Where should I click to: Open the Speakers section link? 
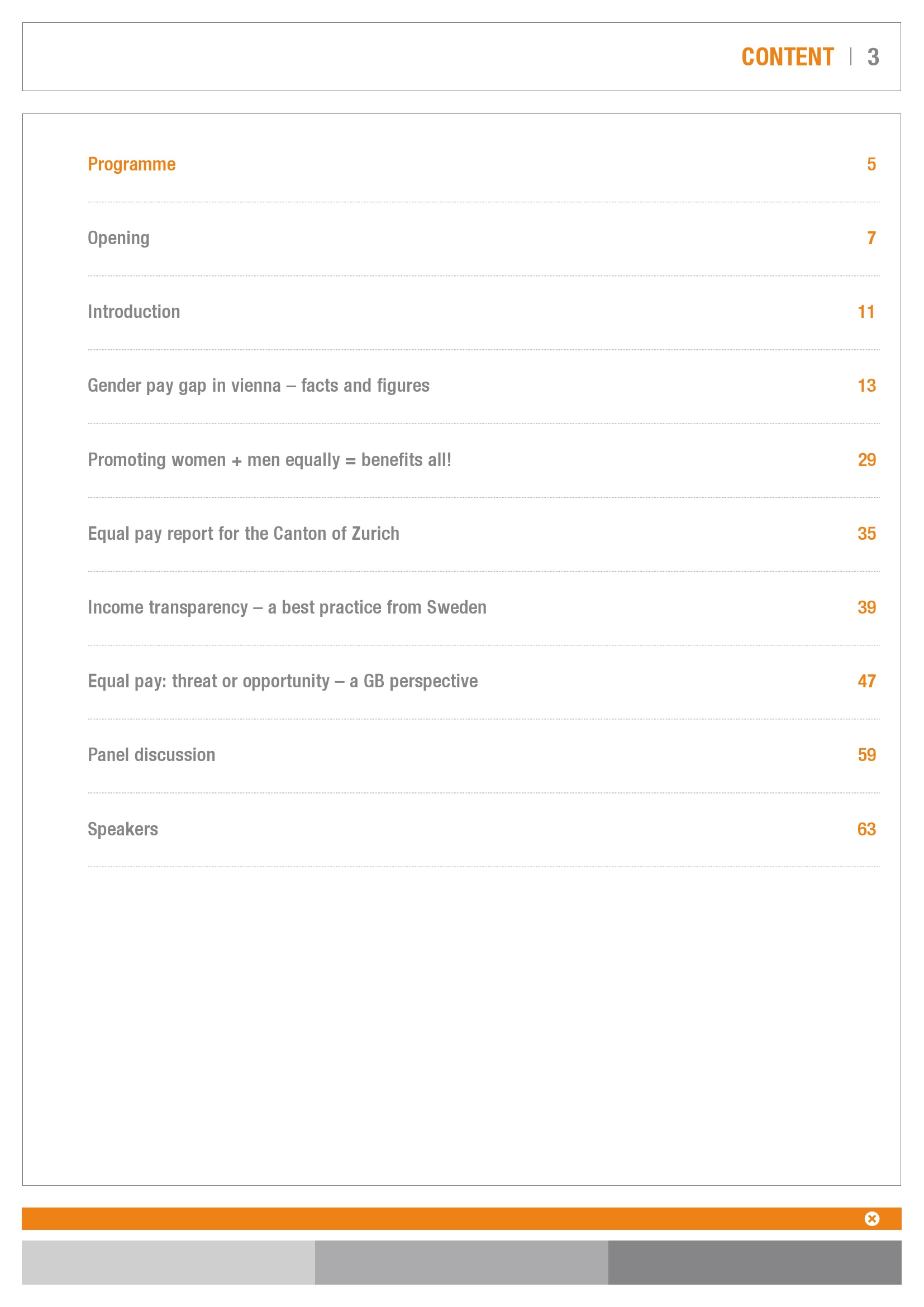click(x=123, y=829)
